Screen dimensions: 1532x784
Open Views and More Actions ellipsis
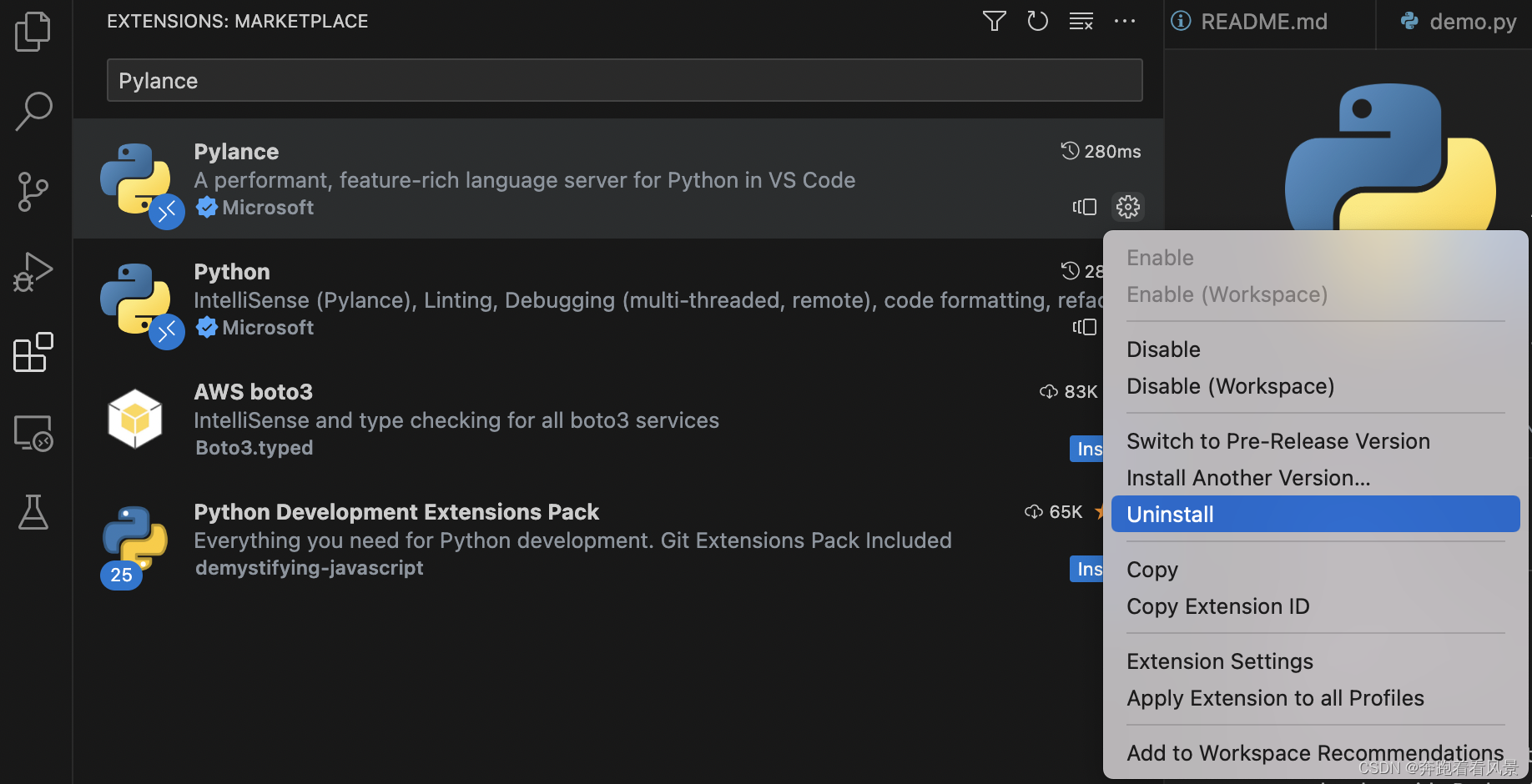(x=1124, y=21)
